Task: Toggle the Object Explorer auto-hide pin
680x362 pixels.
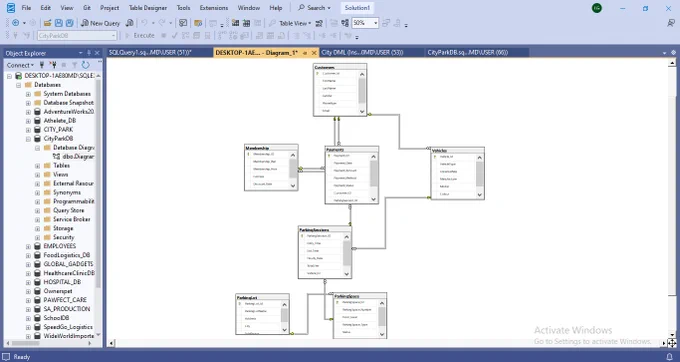Action: [89, 53]
